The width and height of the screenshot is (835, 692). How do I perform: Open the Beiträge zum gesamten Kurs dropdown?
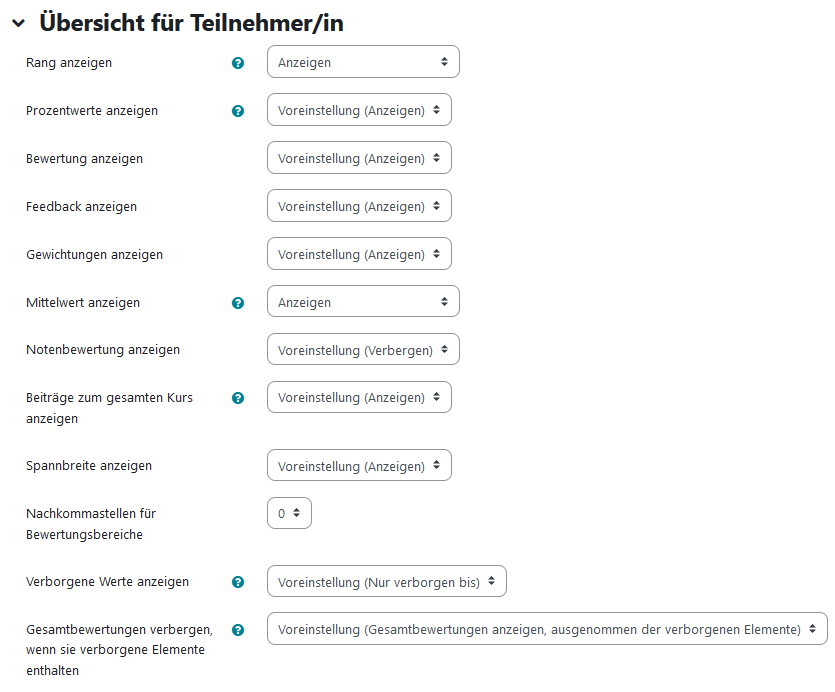pos(359,397)
